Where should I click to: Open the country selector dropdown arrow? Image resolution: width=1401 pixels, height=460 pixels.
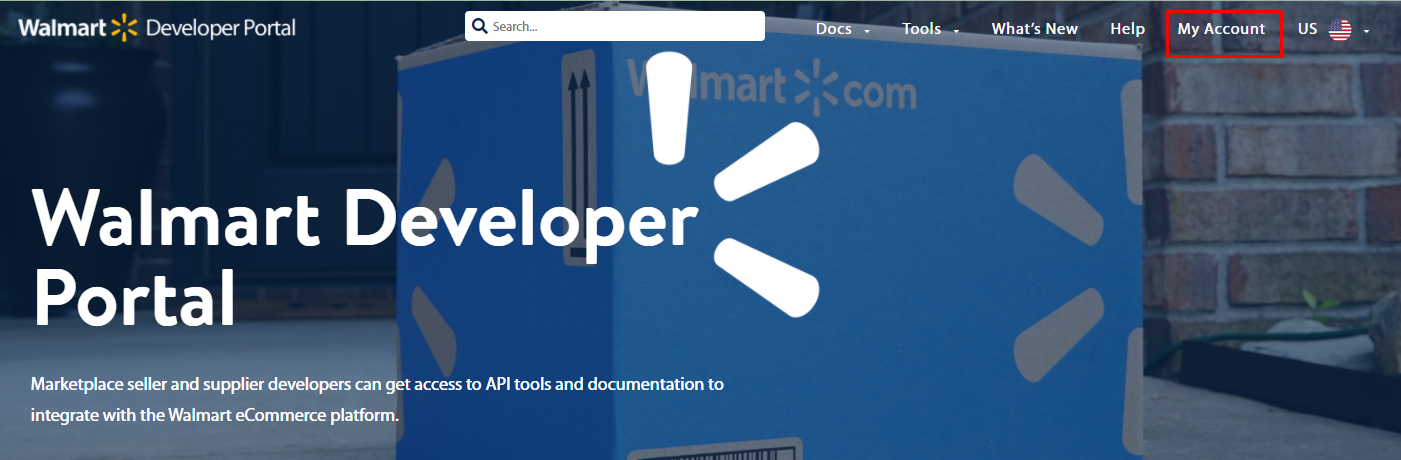tap(1366, 31)
